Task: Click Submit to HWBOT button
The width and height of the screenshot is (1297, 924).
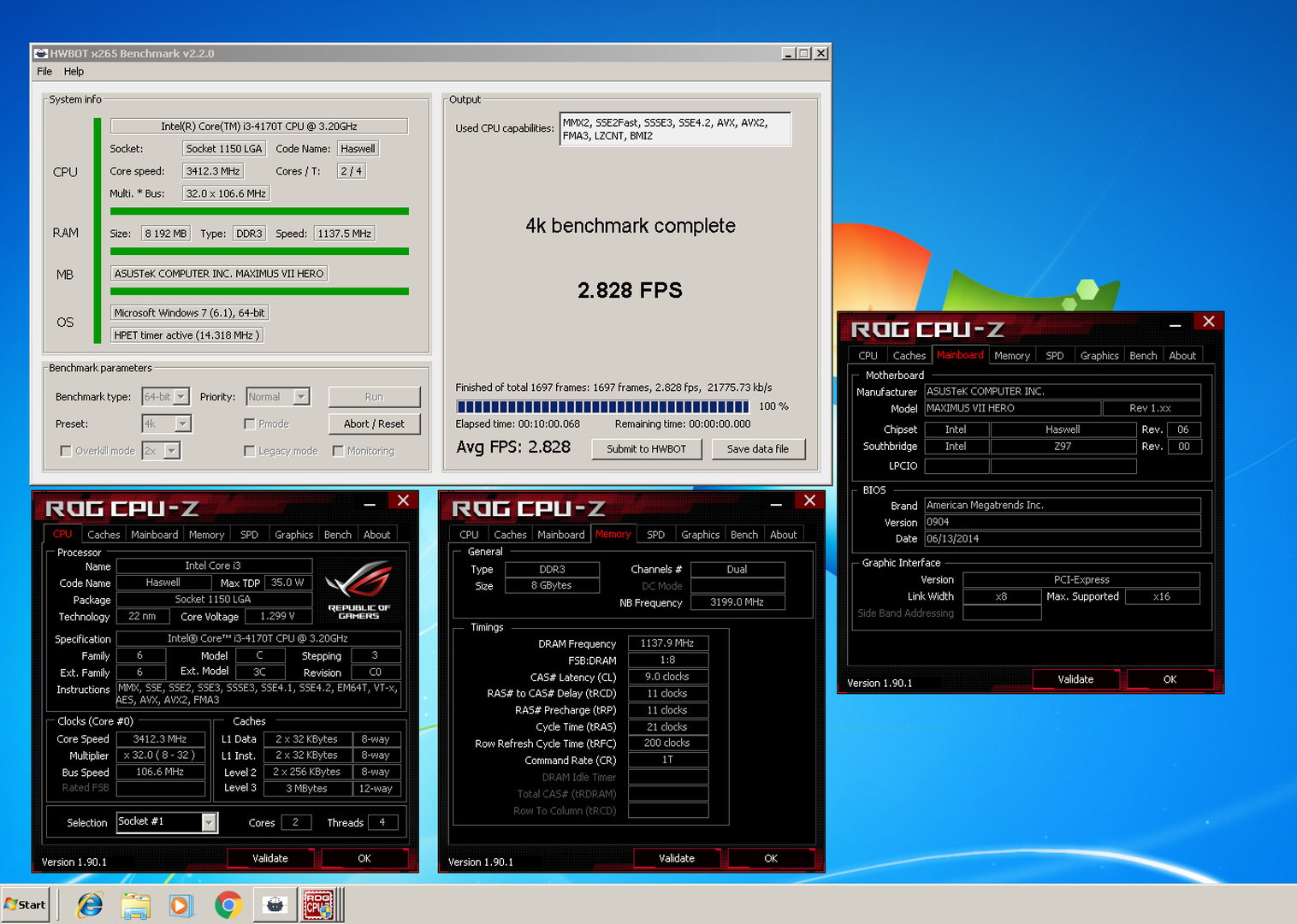Action: [x=647, y=449]
